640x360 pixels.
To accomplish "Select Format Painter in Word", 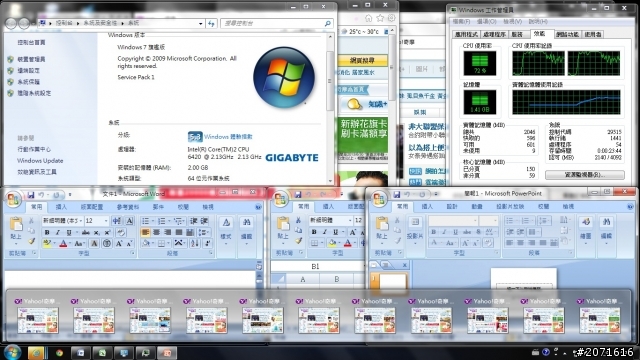I will (x=31, y=241).
